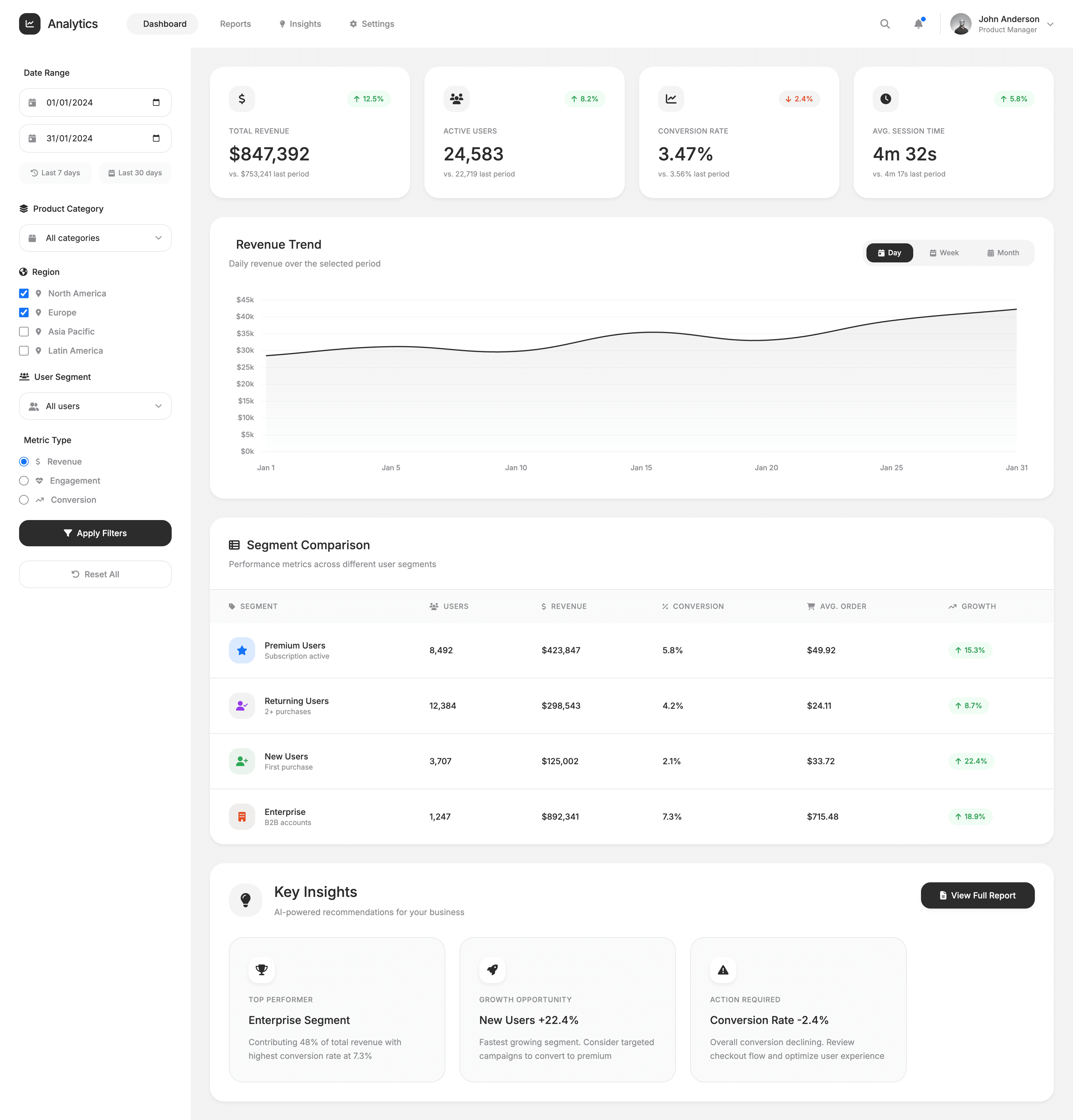
Task: Open the notifications bell
Action: pyautogui.click(x=918, y=24)
